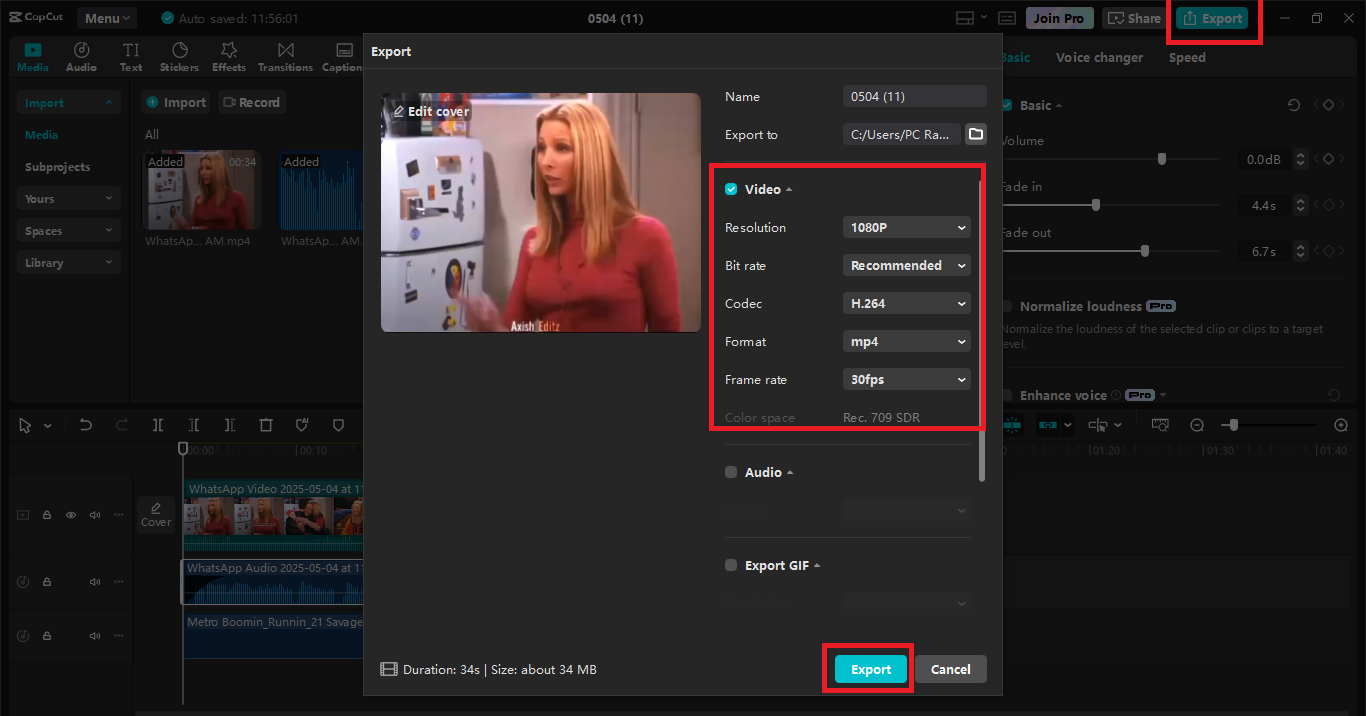1366x716 pixels.
Task: Click the Share button
Action: [x=1134, y=18]
